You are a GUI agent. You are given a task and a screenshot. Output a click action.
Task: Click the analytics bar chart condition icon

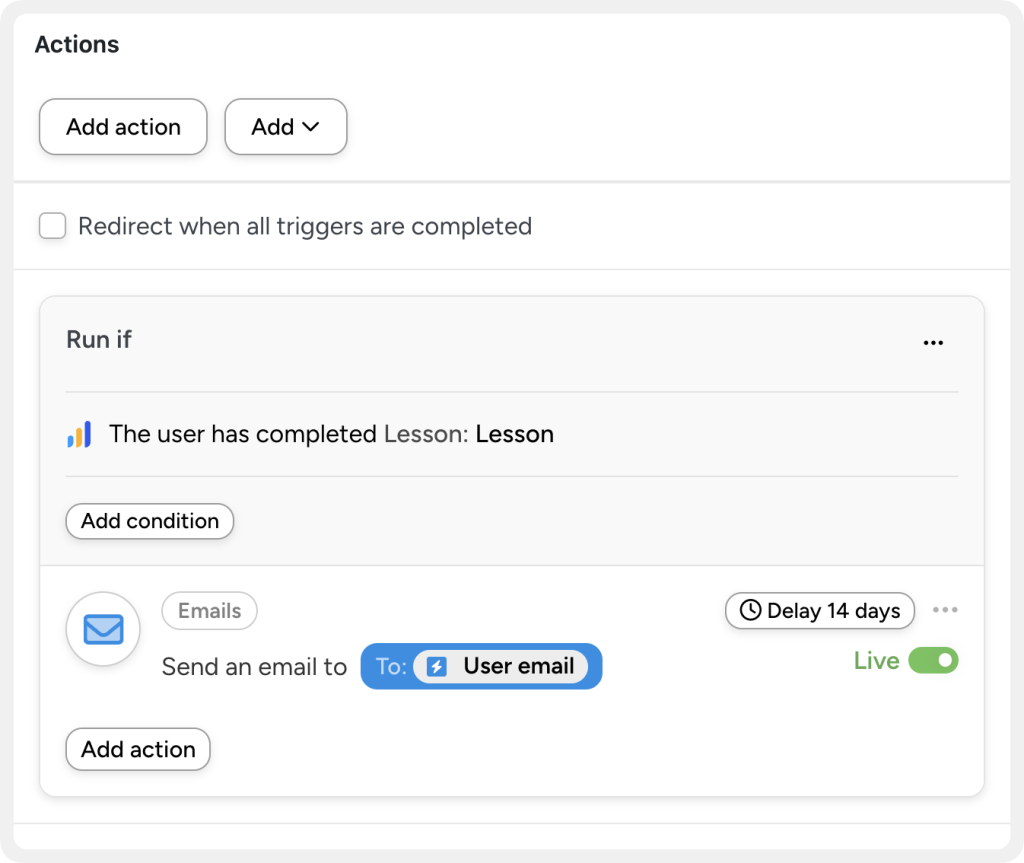click(81, 433)
